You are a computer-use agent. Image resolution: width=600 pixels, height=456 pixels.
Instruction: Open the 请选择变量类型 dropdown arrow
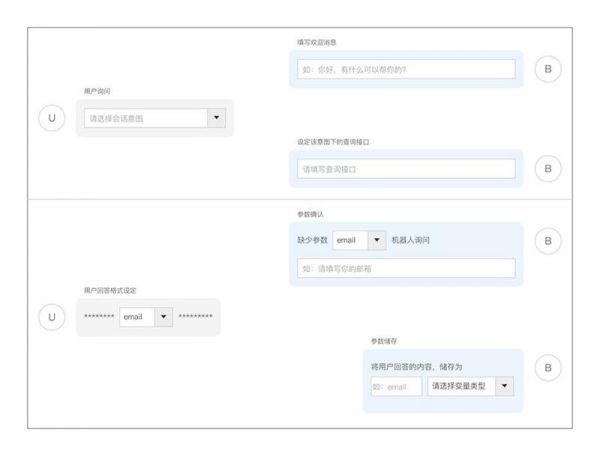pos(504,386)
